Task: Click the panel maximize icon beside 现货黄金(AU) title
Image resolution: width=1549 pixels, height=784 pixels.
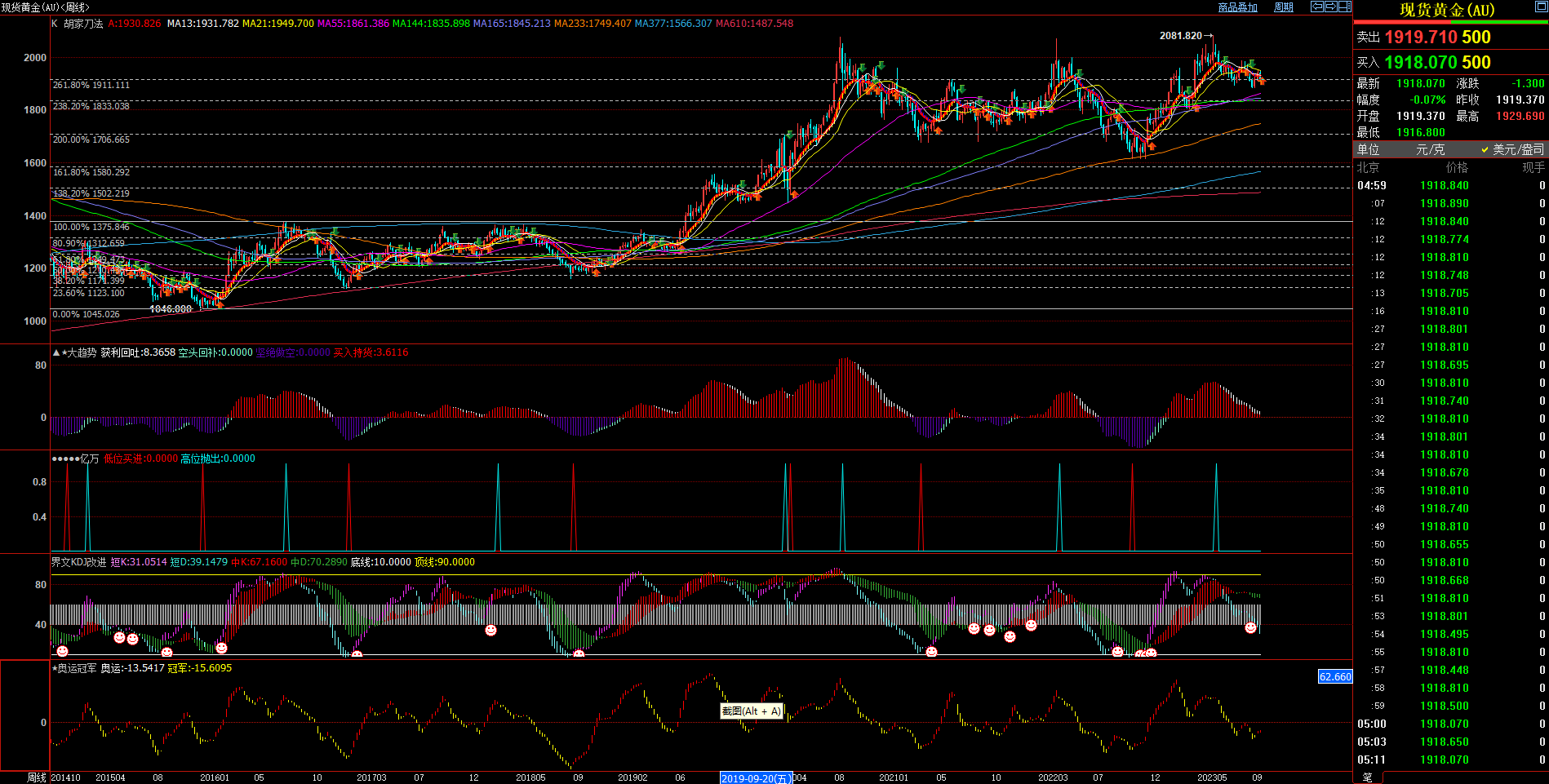Action: (x=1540, y=7)
